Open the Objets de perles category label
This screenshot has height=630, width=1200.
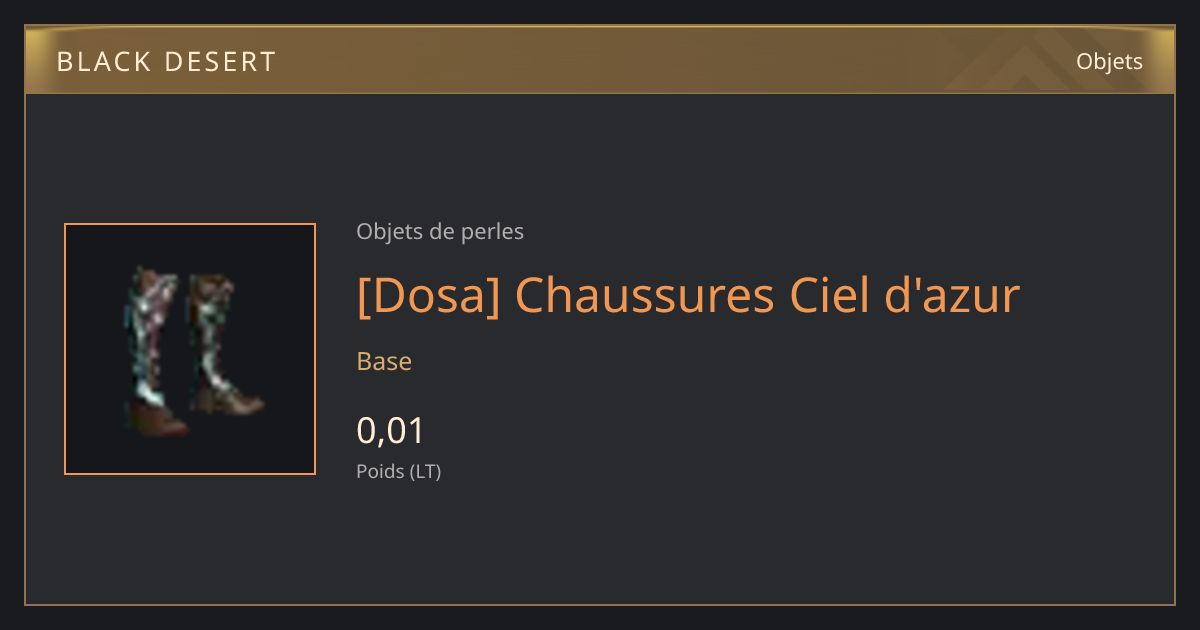pos(440,232)
